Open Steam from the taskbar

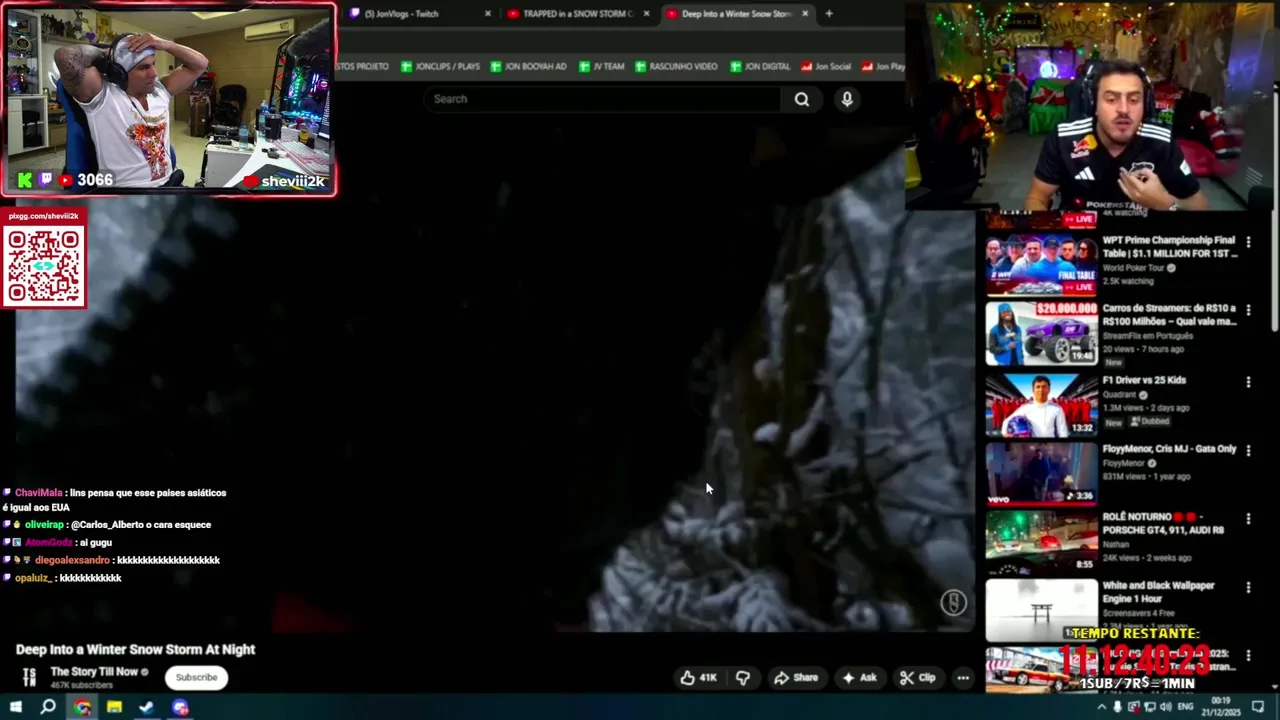click(x=147, y=707)
